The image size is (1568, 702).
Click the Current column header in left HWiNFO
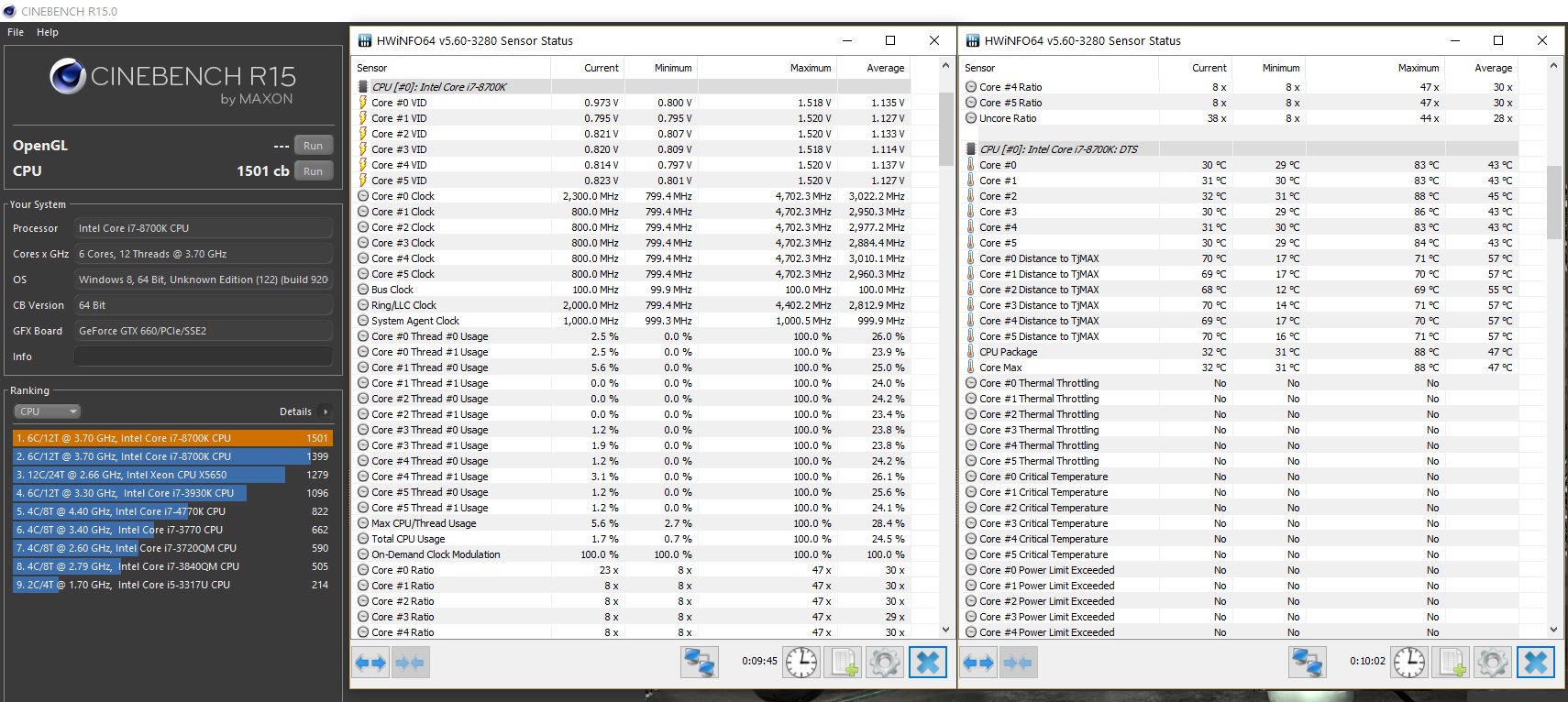coord(588,68)
